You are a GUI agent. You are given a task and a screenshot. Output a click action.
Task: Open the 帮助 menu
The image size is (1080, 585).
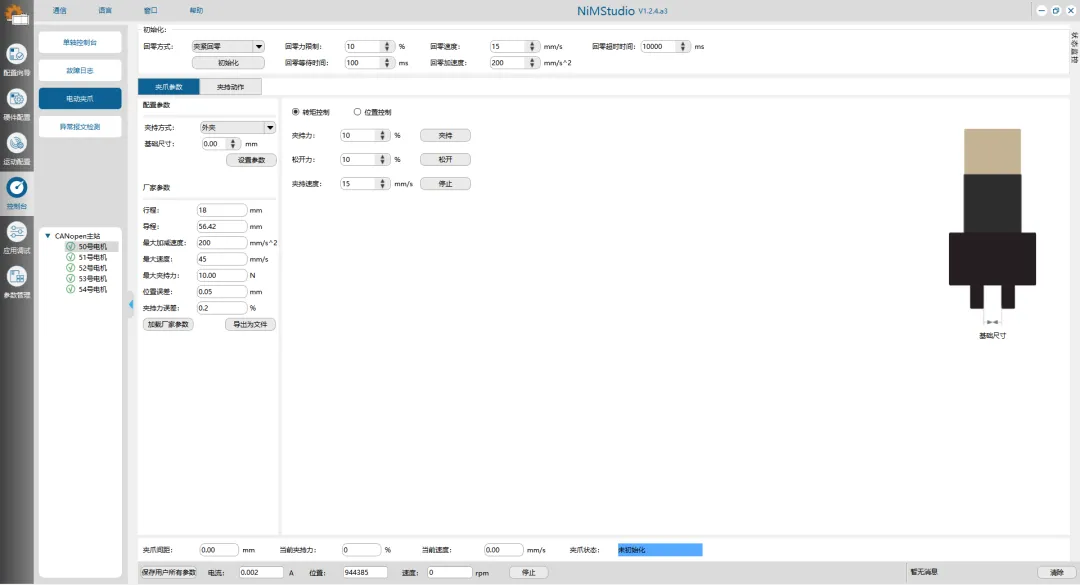tap(196, 10)
